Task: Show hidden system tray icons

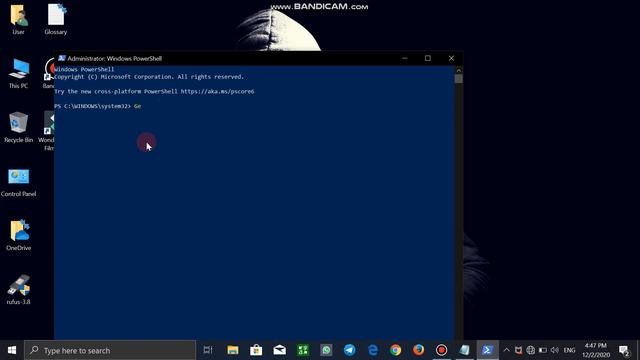Action: coord(507,350)
